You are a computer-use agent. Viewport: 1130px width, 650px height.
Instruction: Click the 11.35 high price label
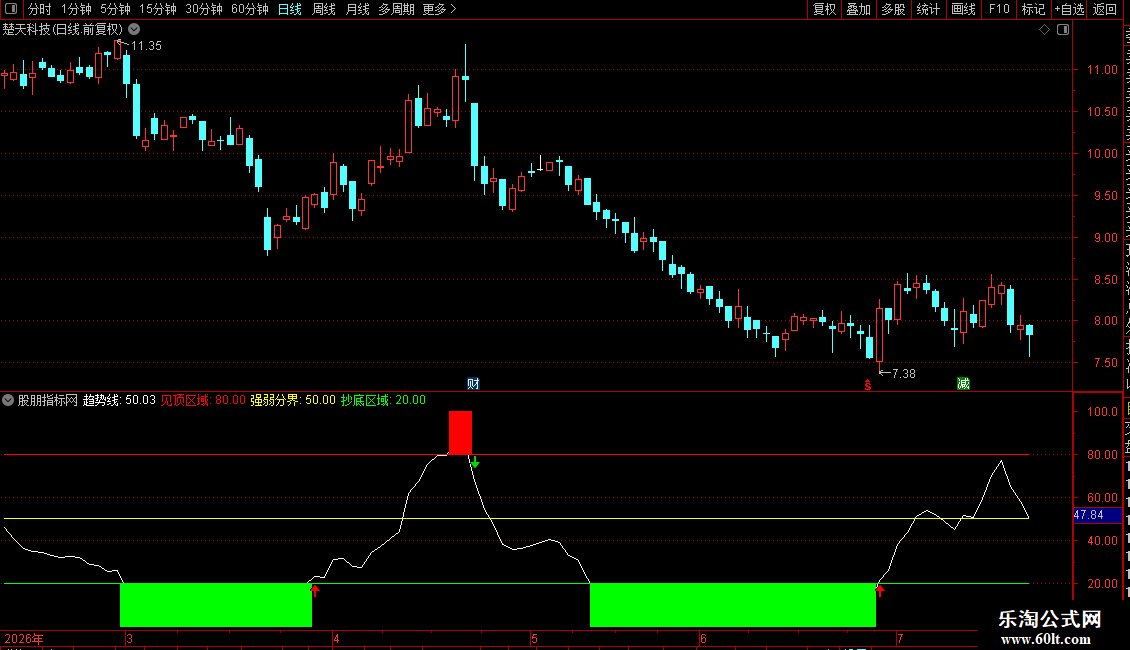coord(146,46)
